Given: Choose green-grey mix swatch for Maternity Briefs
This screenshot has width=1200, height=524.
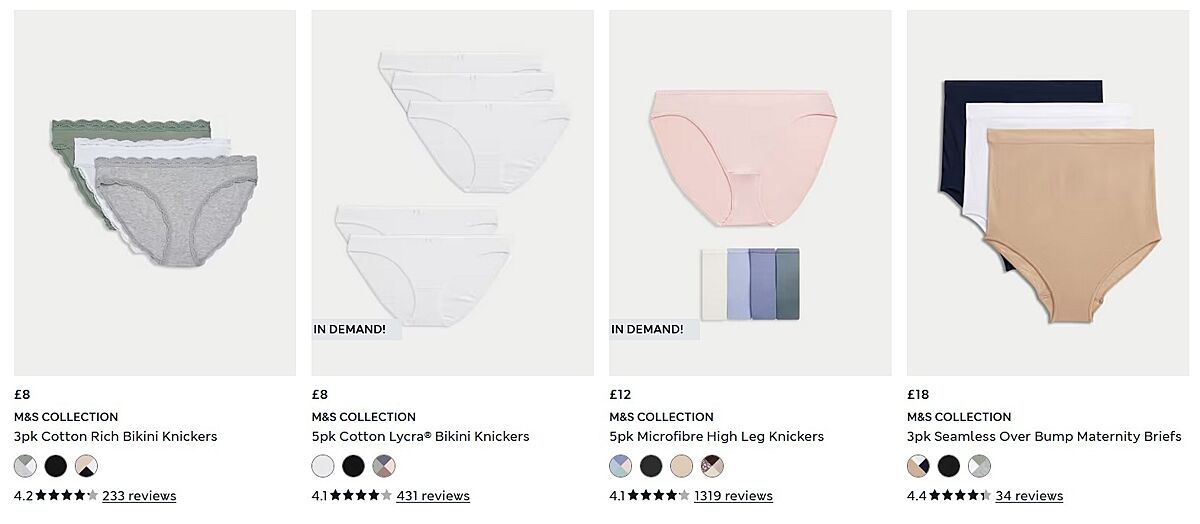Looking at the screenshot, I should pyautogui.click(x=979, y=466).
